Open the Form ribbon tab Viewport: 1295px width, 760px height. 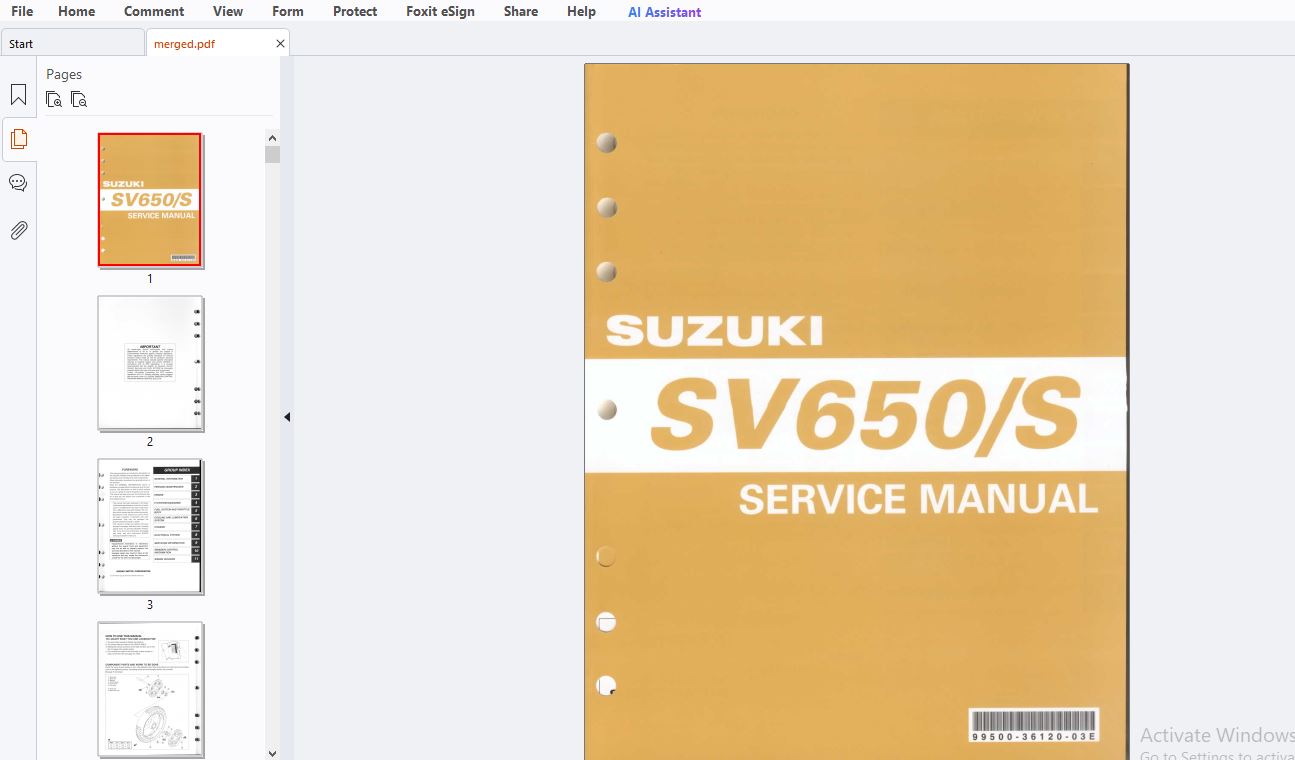pyautogui.click(x=288, y=11)
